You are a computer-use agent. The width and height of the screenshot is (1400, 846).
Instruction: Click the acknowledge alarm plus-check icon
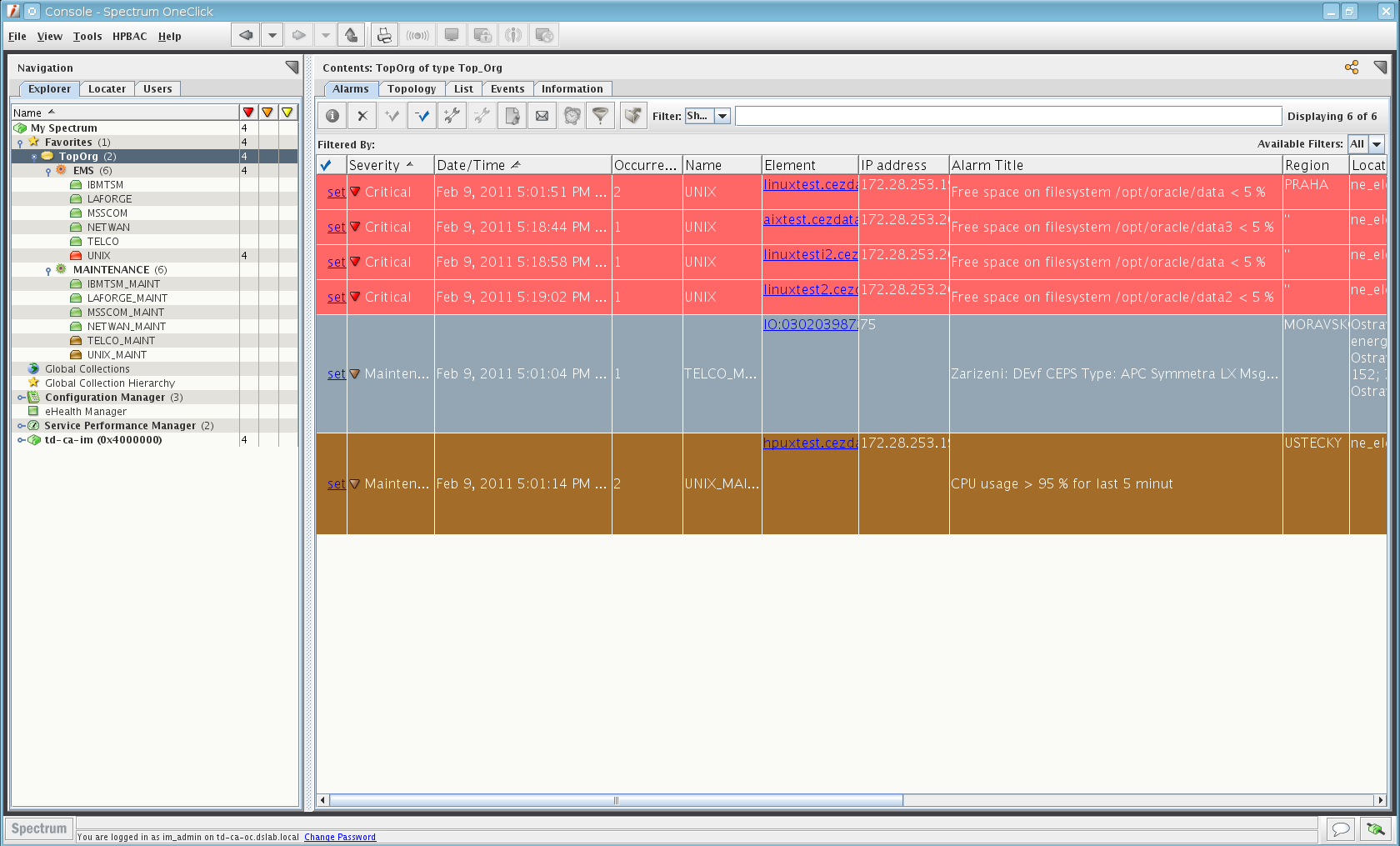[392, 116]
